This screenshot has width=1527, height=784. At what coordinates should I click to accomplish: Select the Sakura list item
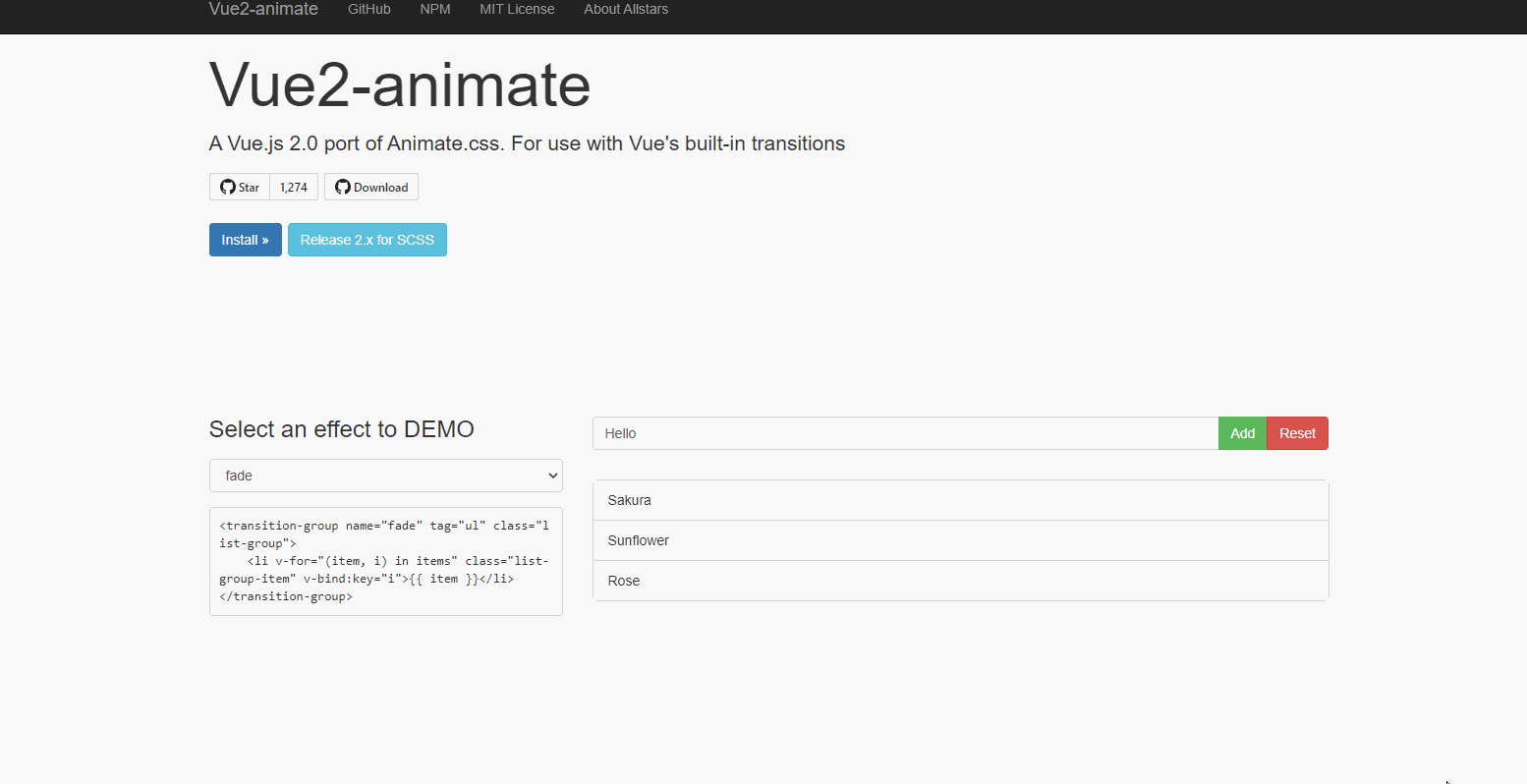coord(960,500)
